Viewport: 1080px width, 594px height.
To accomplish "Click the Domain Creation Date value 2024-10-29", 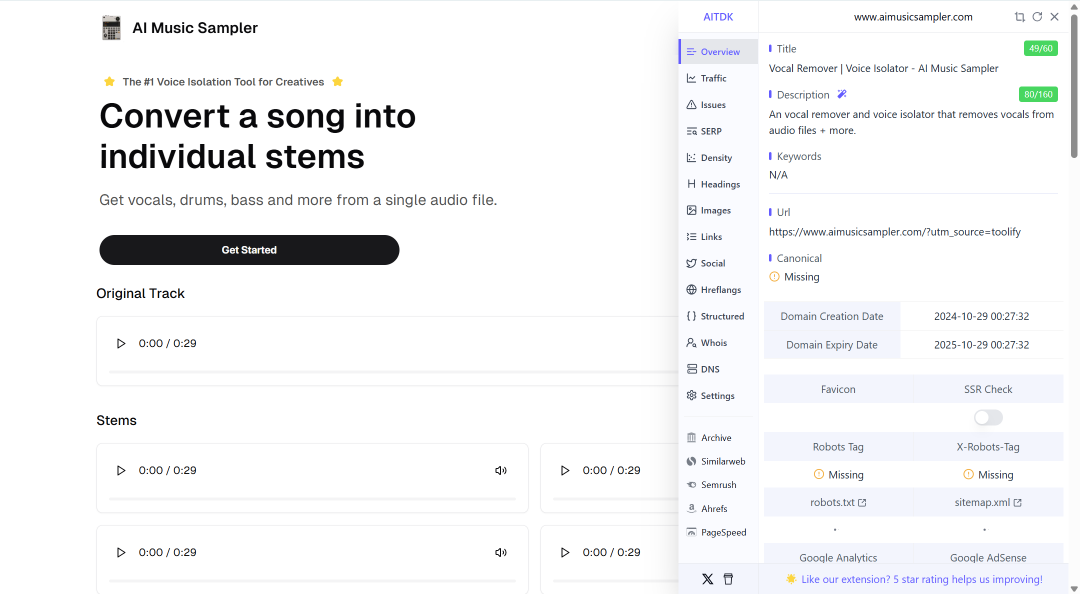I will pyautogui.click(x=982, y=316).
